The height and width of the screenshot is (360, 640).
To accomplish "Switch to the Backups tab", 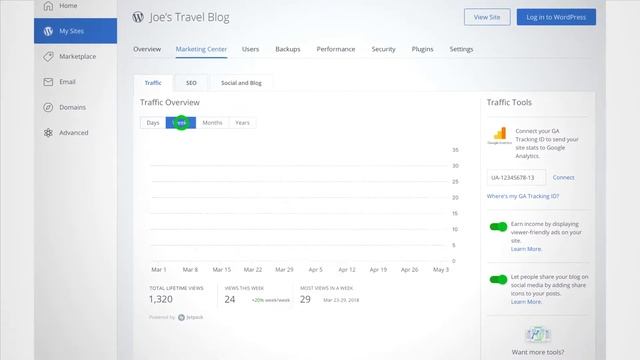I will pyautogui.click(x=288, y=49).
